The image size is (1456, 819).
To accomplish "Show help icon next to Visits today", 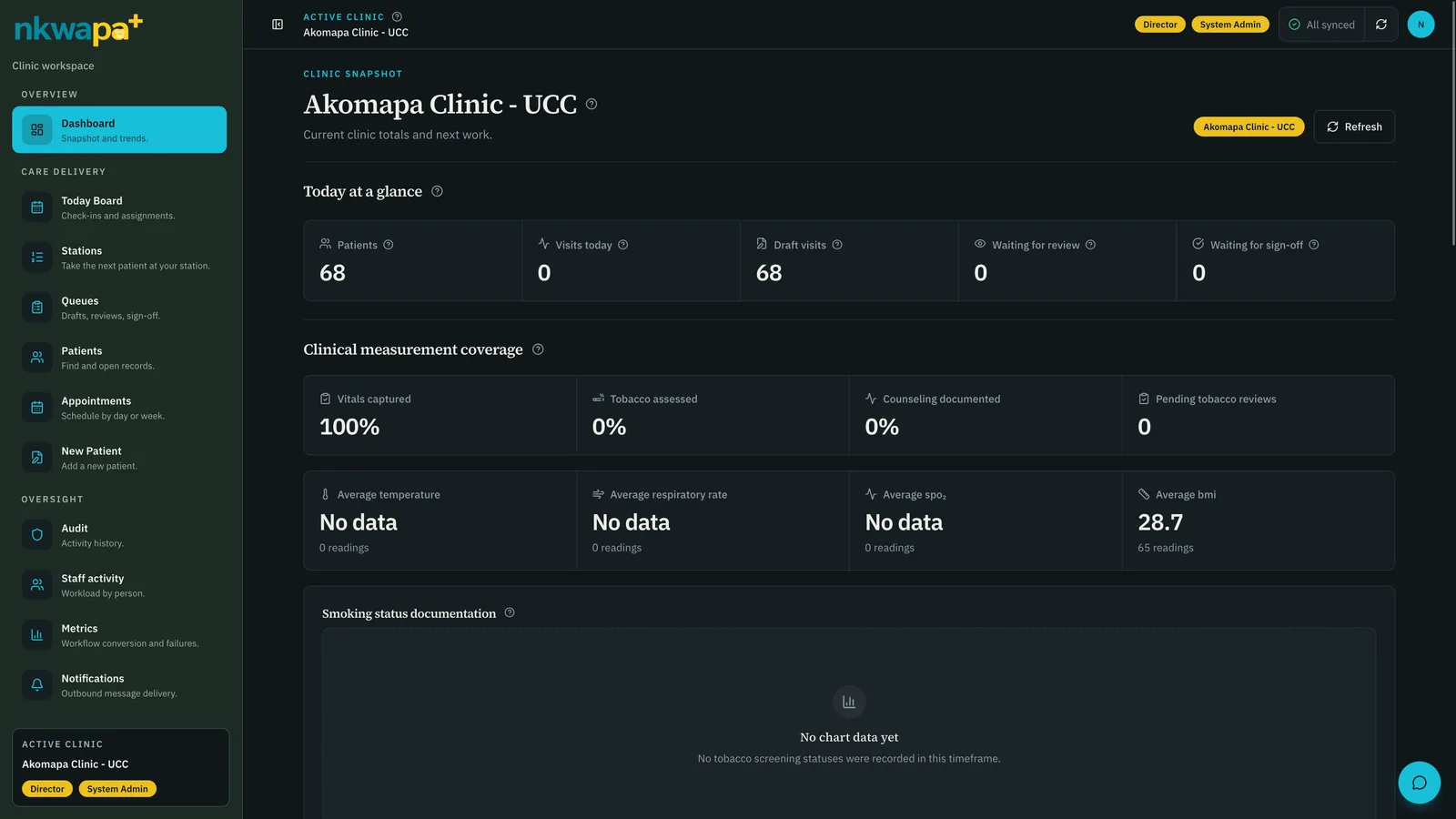I will pyautogui.click(x=623, y=245).
